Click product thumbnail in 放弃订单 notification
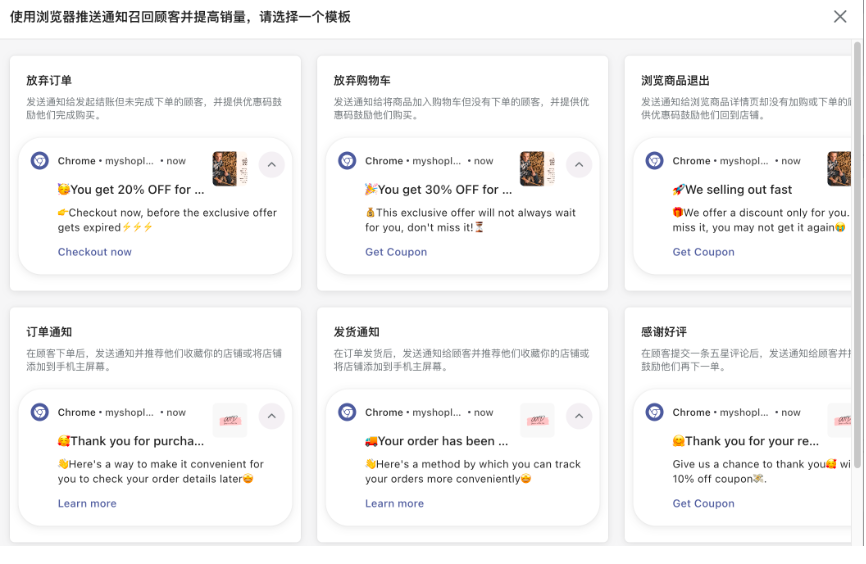Screen dimensions: 866x564 (230, 169)
